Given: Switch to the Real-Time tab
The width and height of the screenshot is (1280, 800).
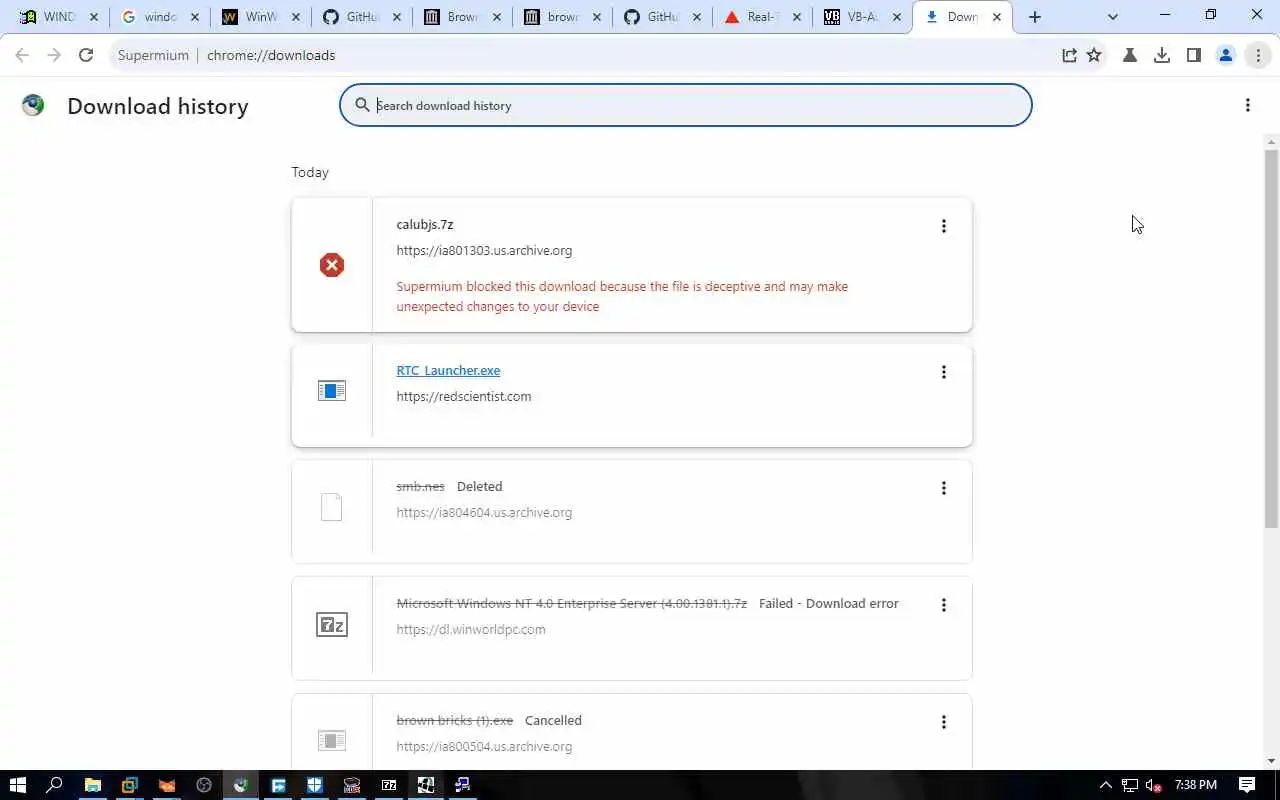Looking at the screenshot, I should [x=762, y=17].
